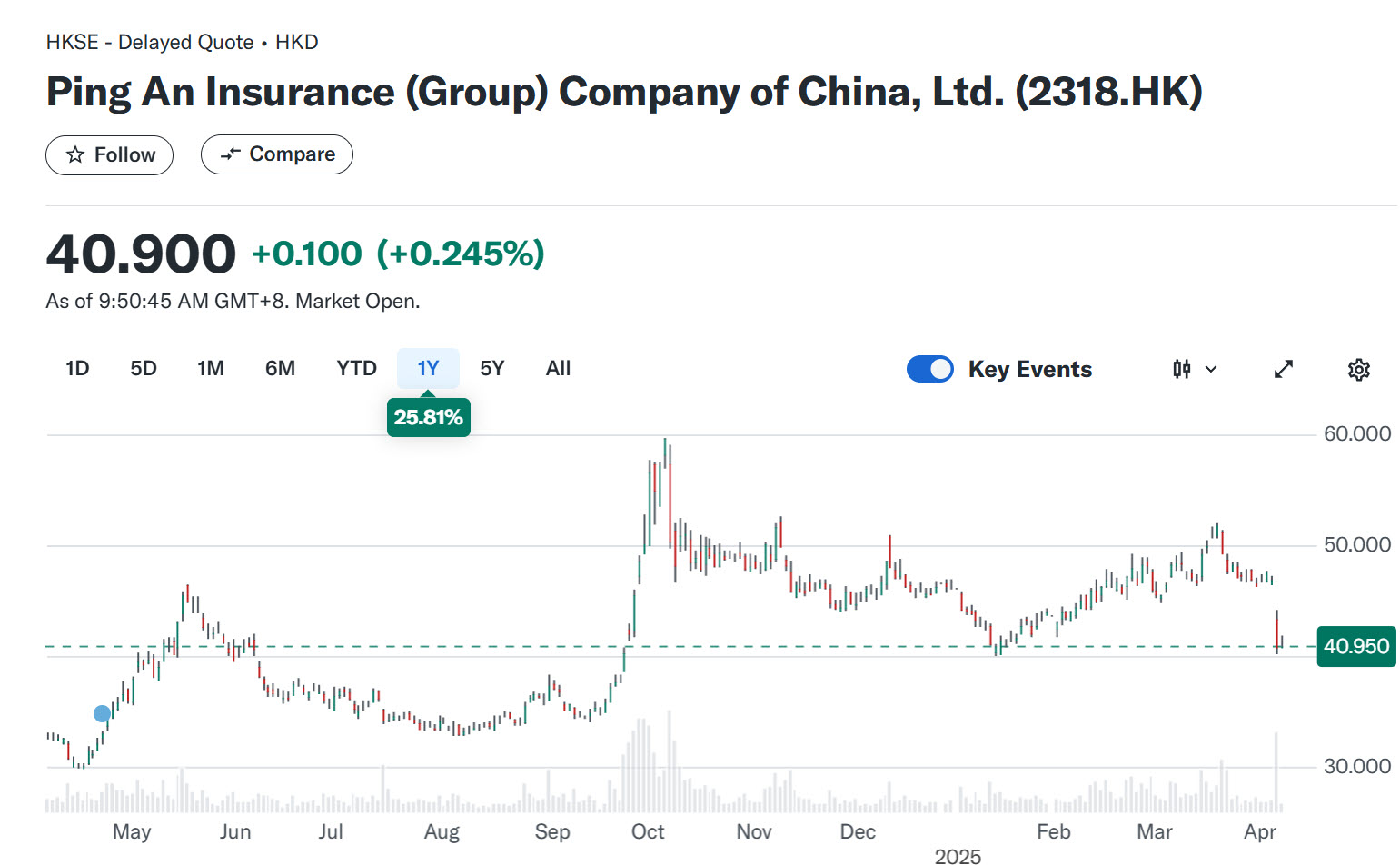Click the 25.81% return badge
Screen dimensions: 1400x865
[x=429, y=418]
